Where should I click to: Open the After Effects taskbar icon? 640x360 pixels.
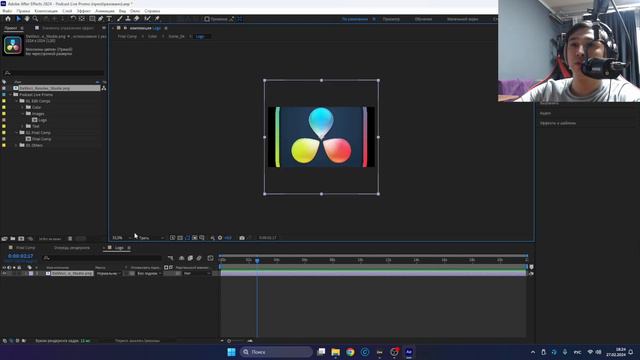click(x=409, y=352)
